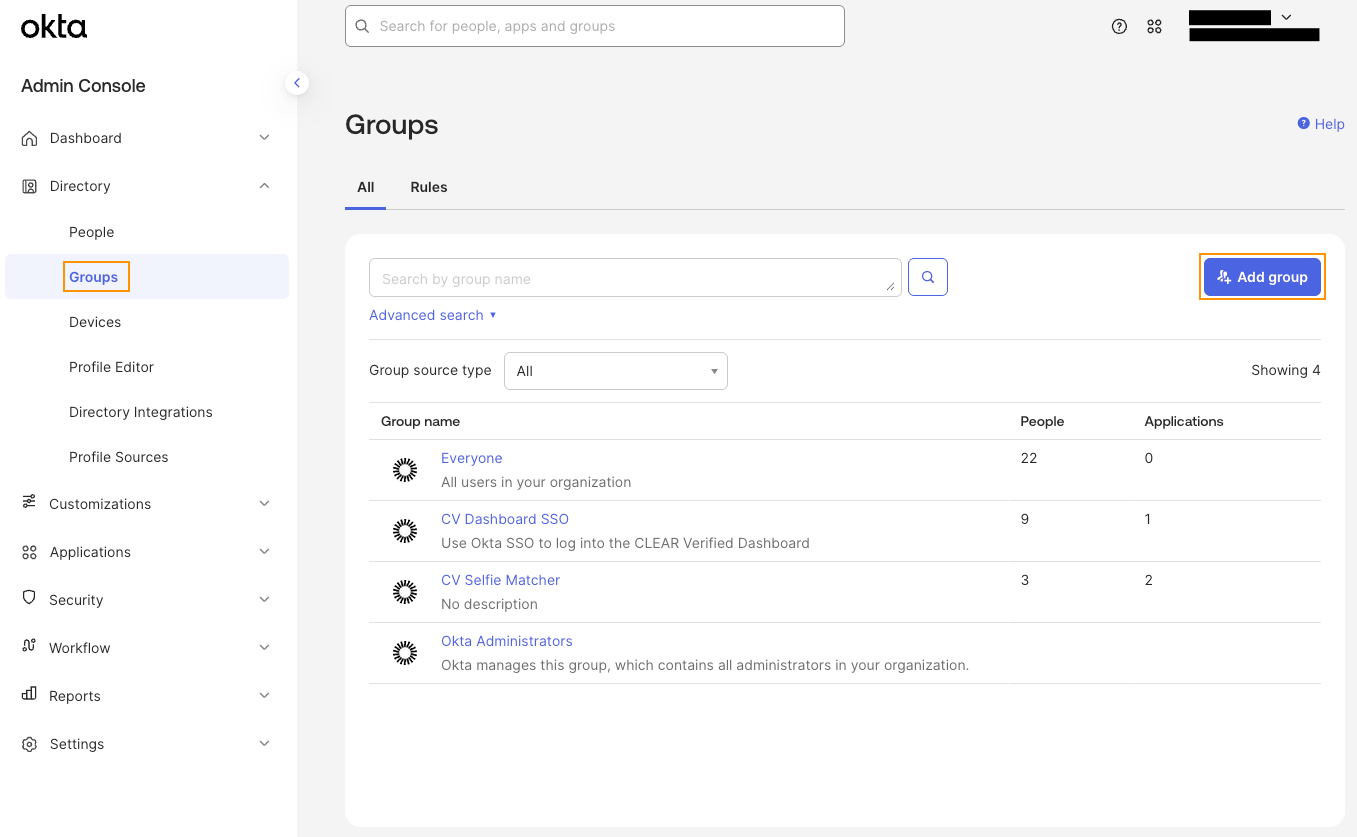Image resolution: width=1357 pixels, height=837 pixels.
Task: Click the Everyone people count 22
Action: point(1029,458)
